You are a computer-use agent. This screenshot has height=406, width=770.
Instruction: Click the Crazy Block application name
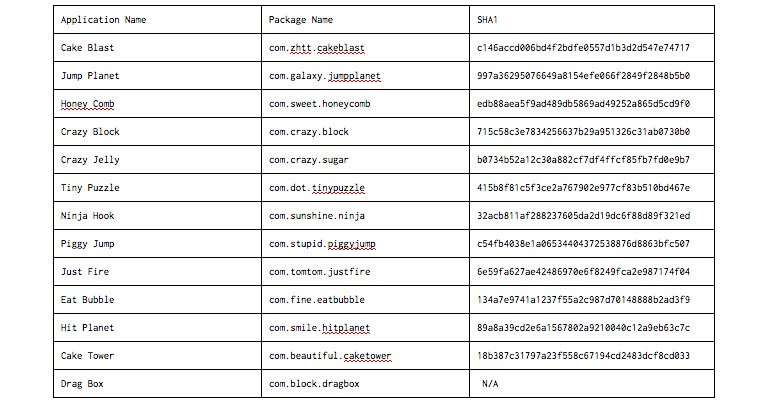click(90, 132)
